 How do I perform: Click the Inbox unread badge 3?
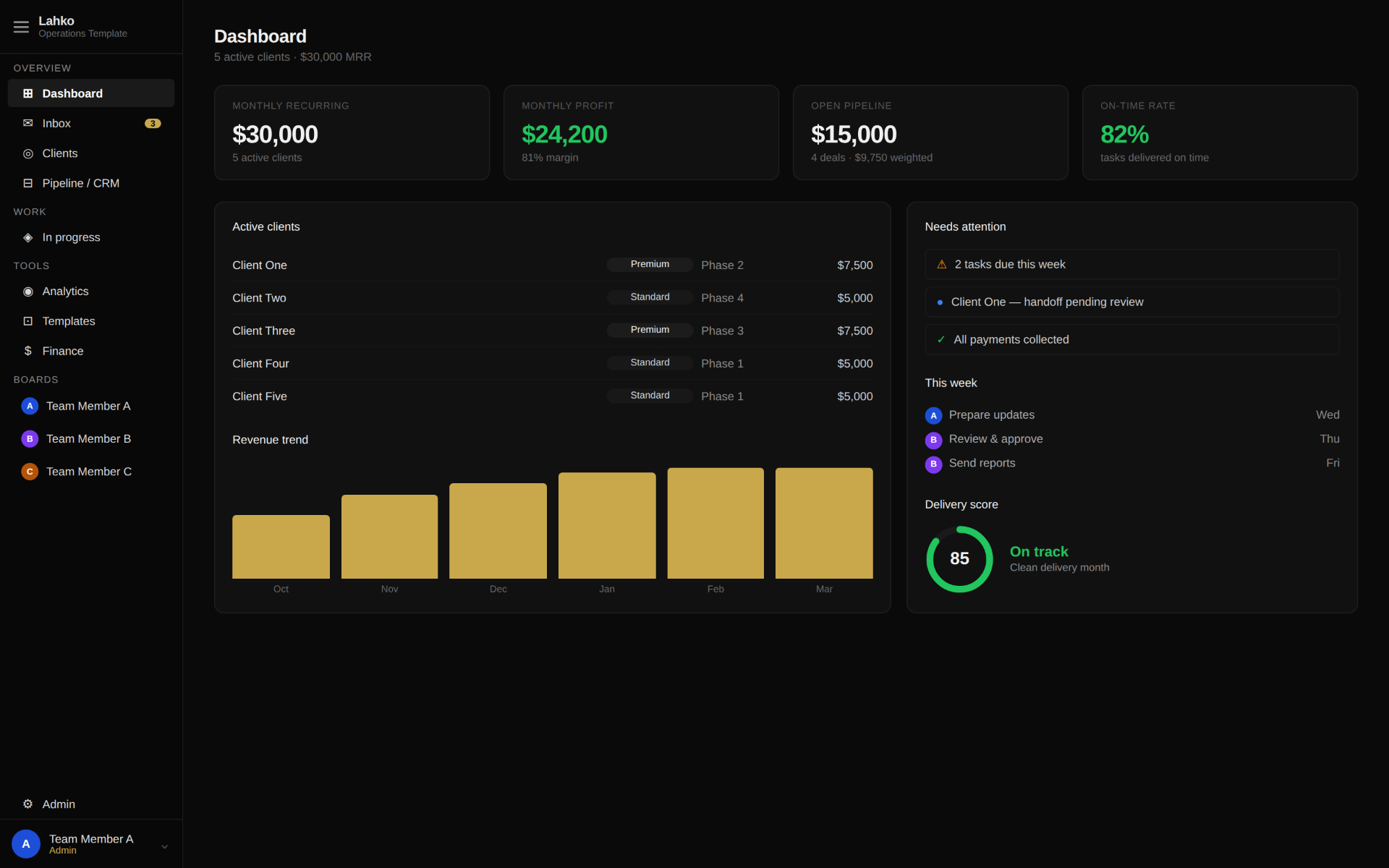pyautogui.click(x=153, y=124)
